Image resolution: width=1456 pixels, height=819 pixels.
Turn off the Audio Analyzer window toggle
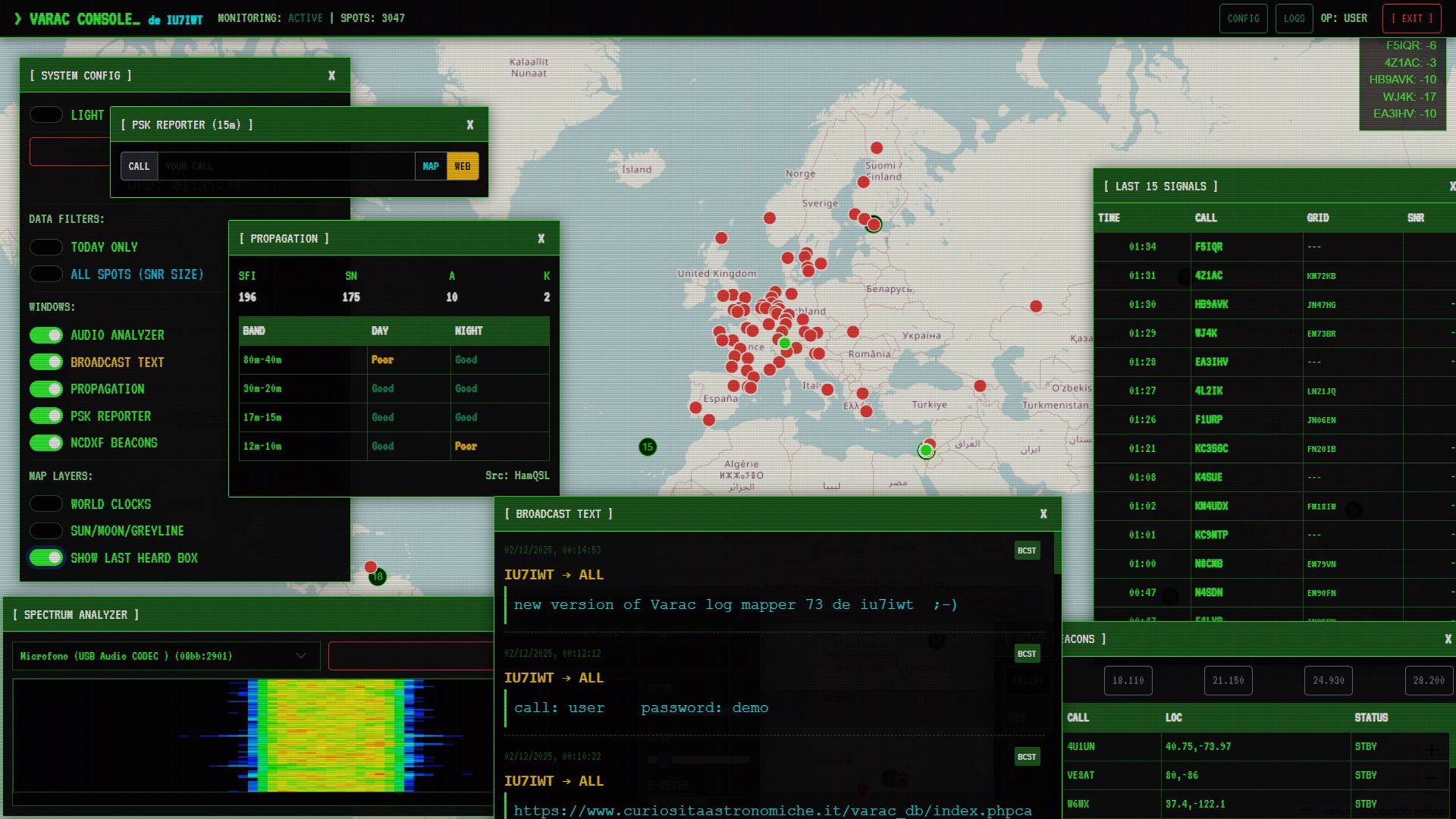pyautogui.click(x=46, y=335)
